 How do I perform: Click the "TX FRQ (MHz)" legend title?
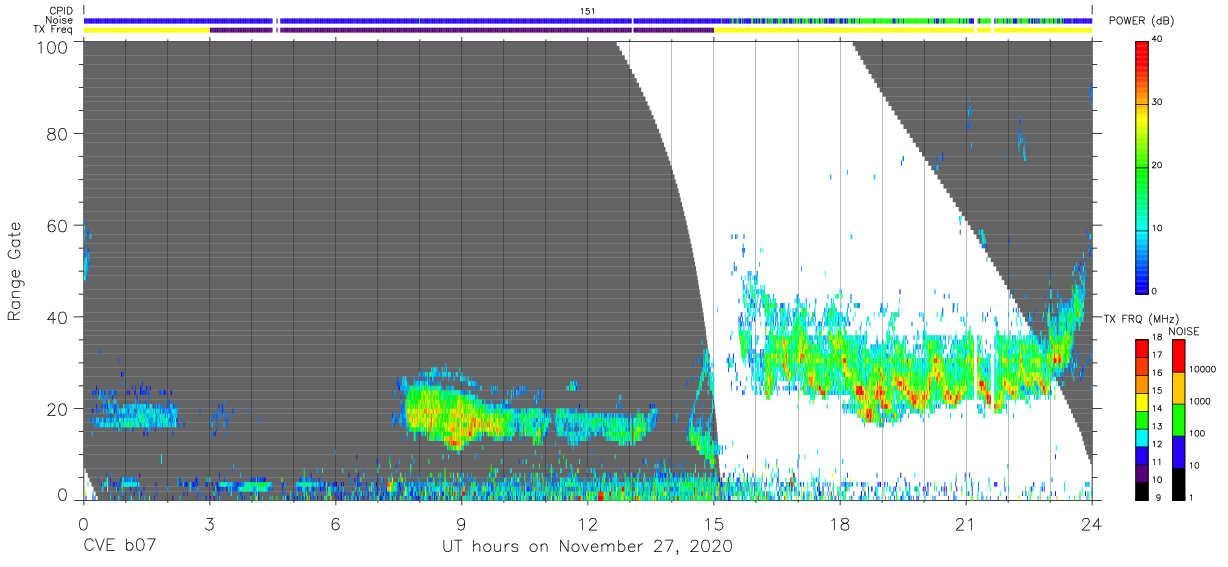(1142, 318)
